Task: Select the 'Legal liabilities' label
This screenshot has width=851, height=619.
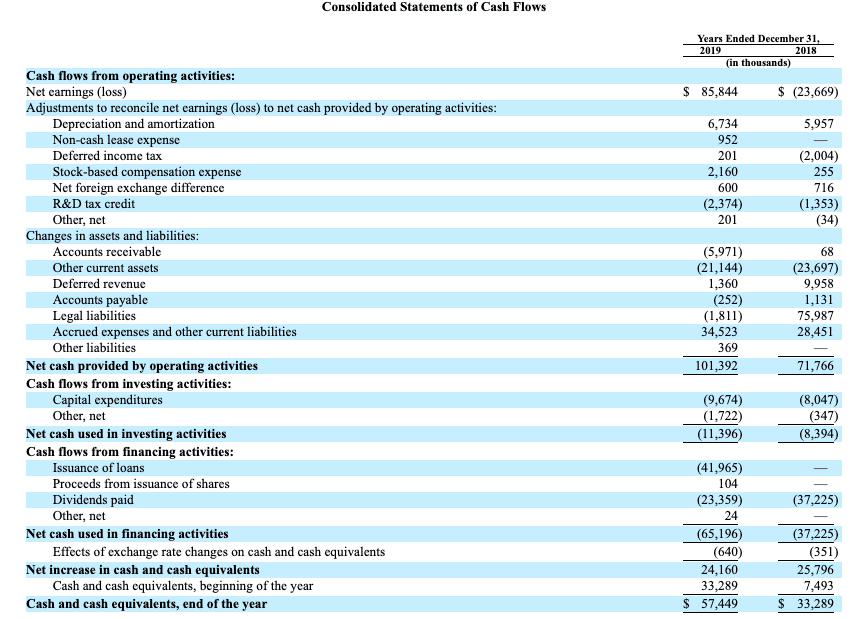Action: tap(94, 316)
